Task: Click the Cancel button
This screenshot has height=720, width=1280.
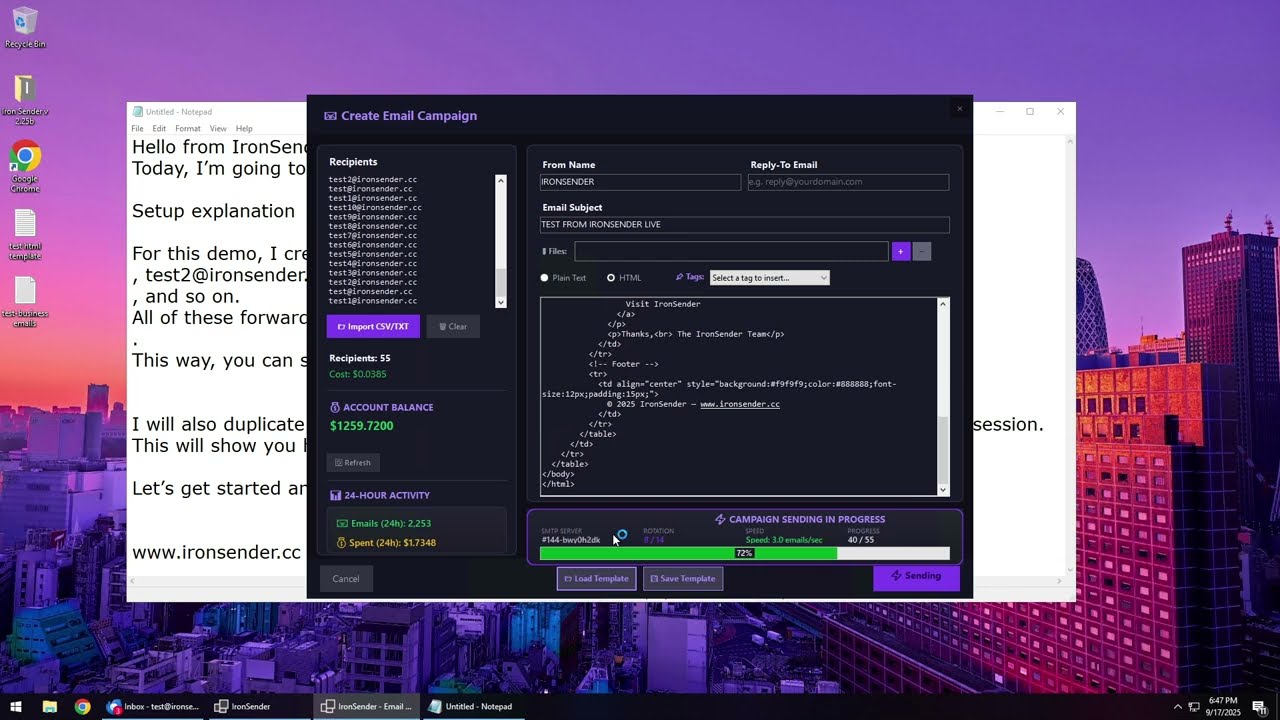Action: 346,579
